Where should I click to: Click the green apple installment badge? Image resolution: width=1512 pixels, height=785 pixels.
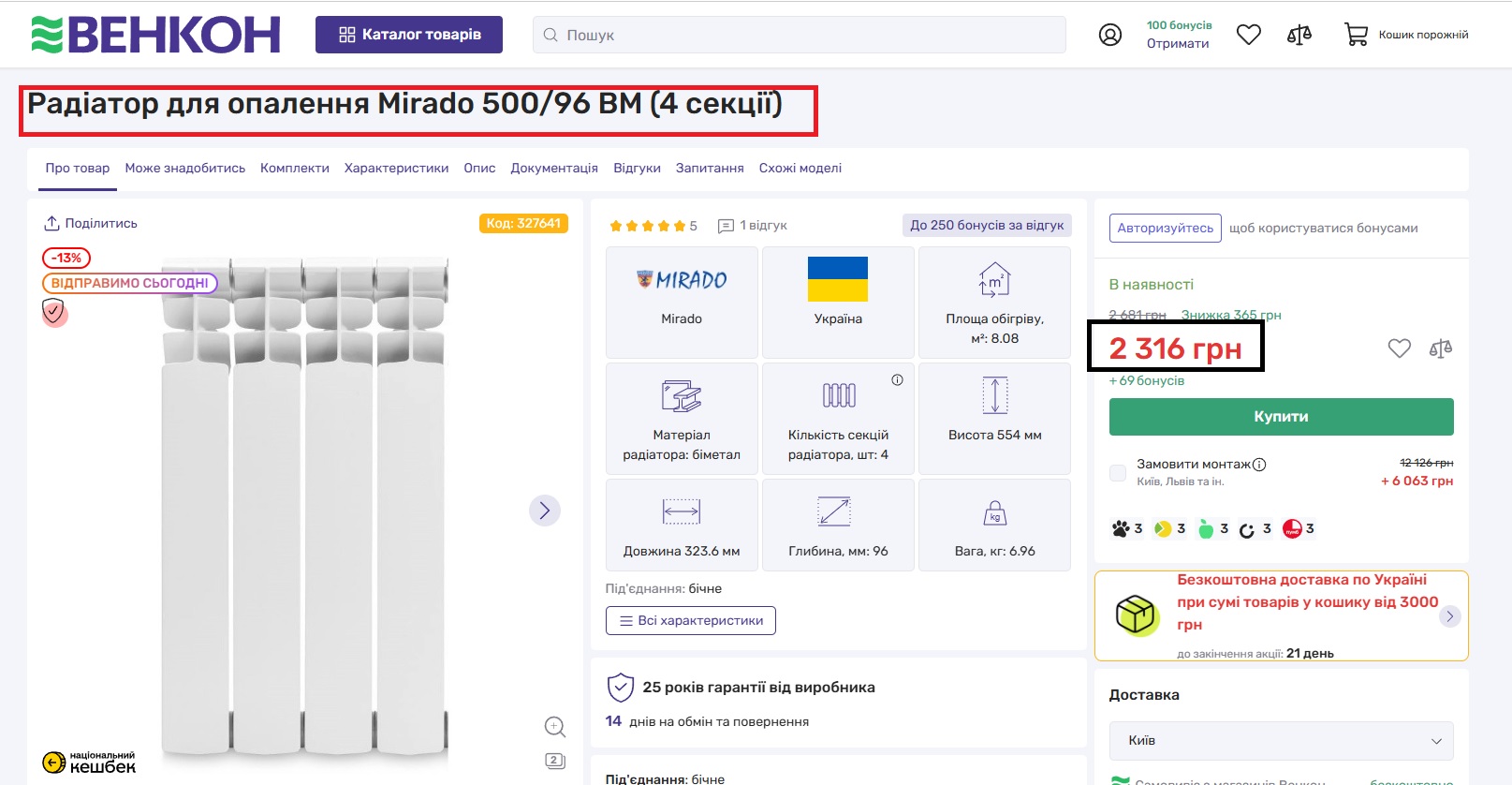(x=1206, y=528)
